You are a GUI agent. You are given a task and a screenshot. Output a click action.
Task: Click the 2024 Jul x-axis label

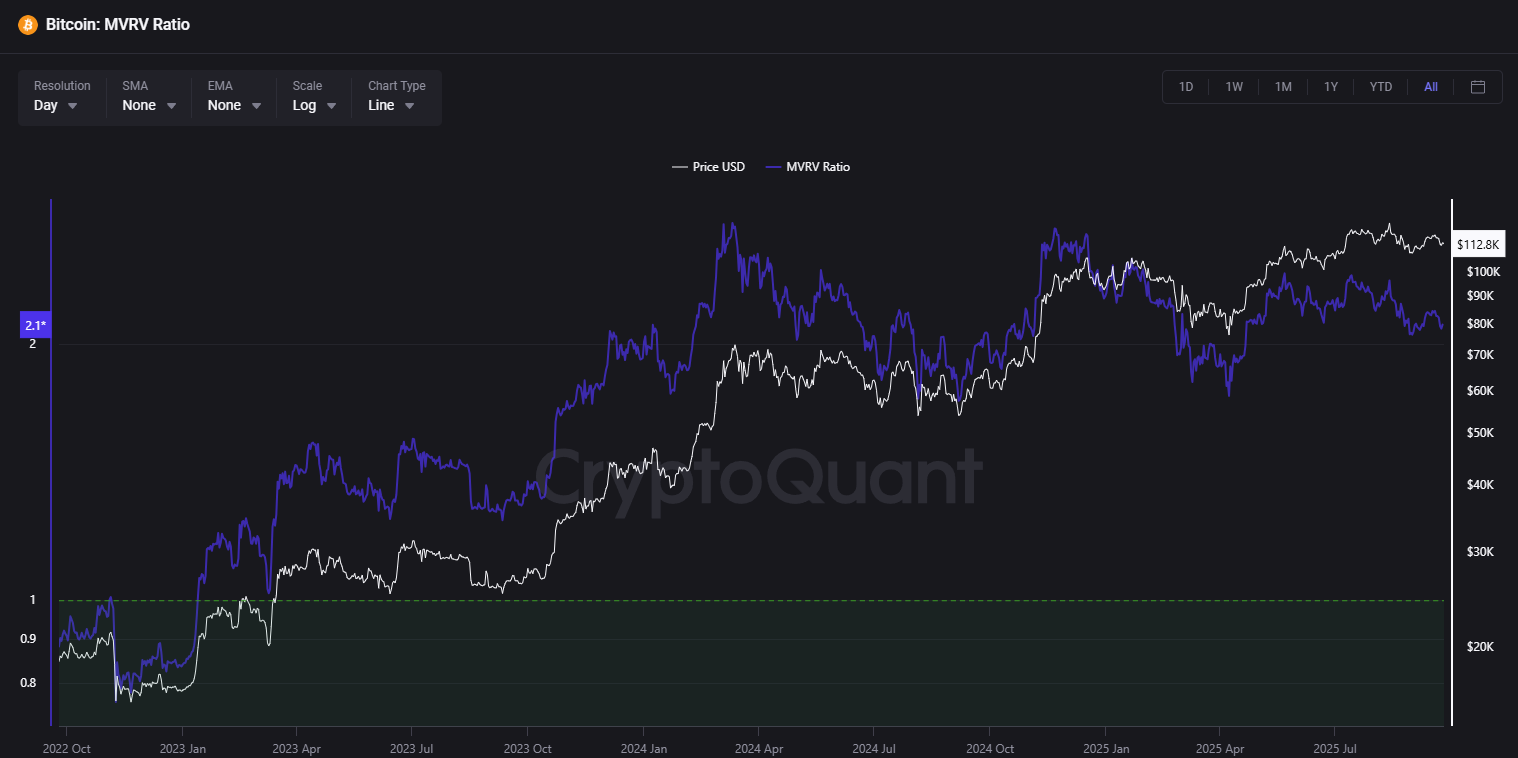(x=872, y=748)
